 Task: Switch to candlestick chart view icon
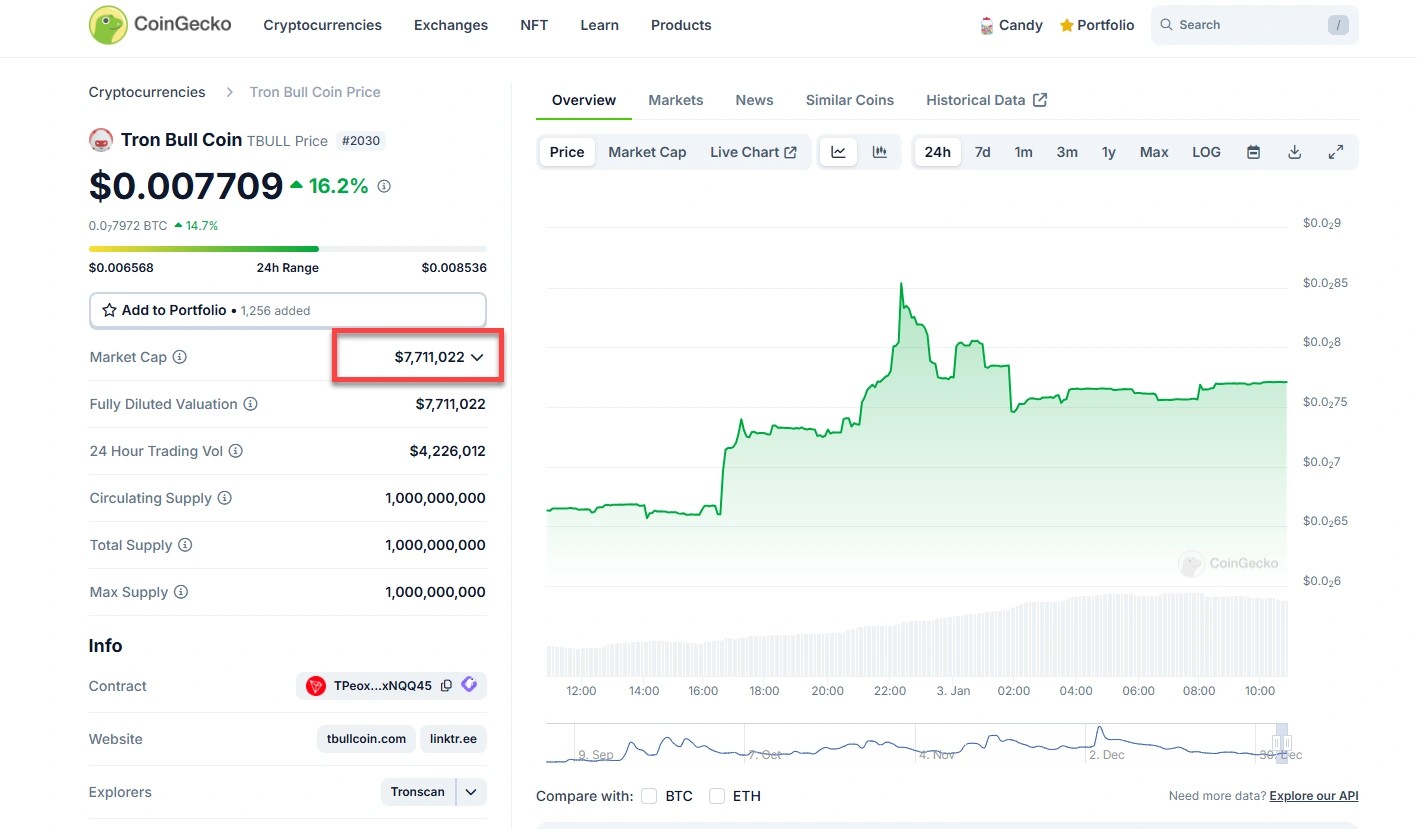pos(880,152)
